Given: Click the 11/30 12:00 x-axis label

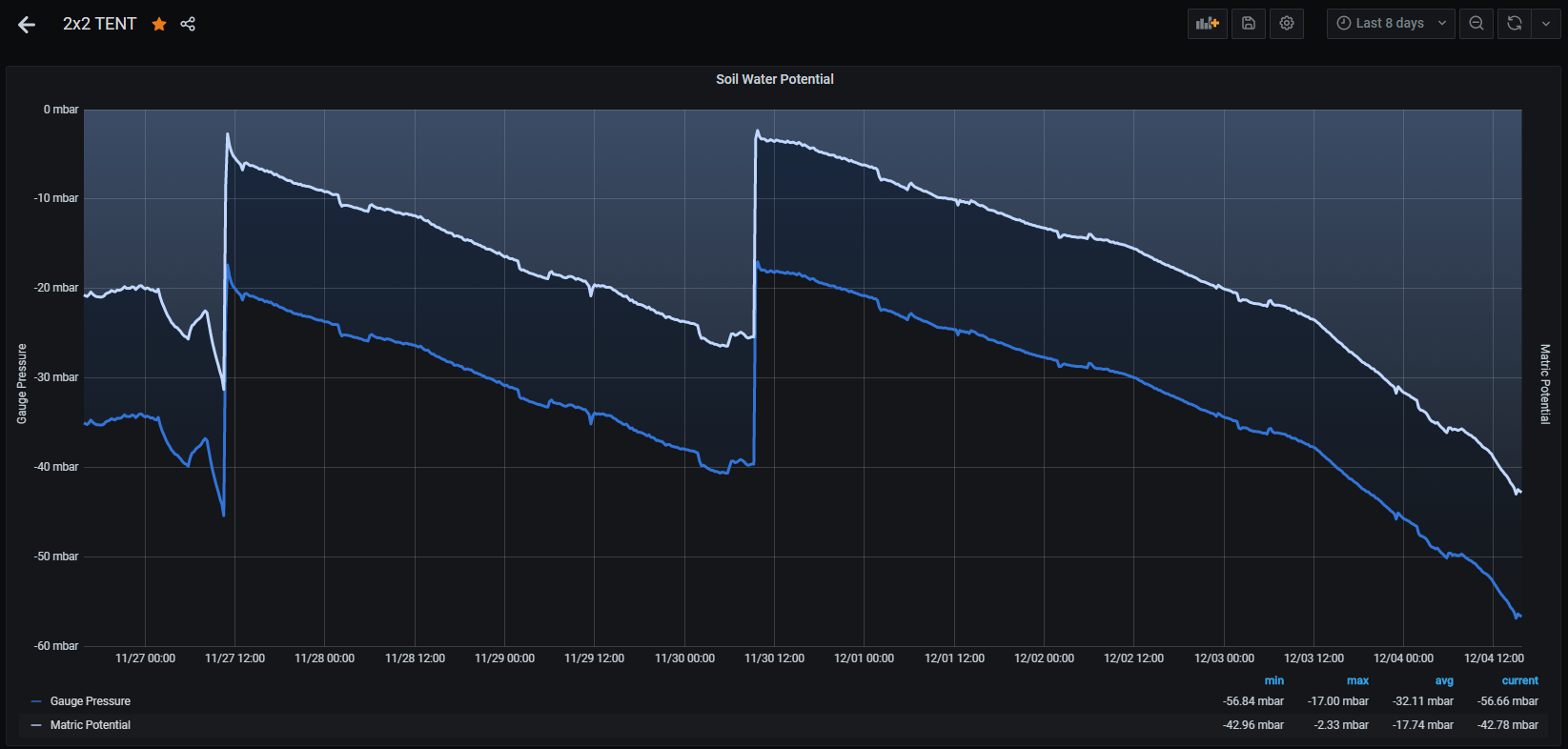Looking at the screenshot, I should [x=774, y=658].
